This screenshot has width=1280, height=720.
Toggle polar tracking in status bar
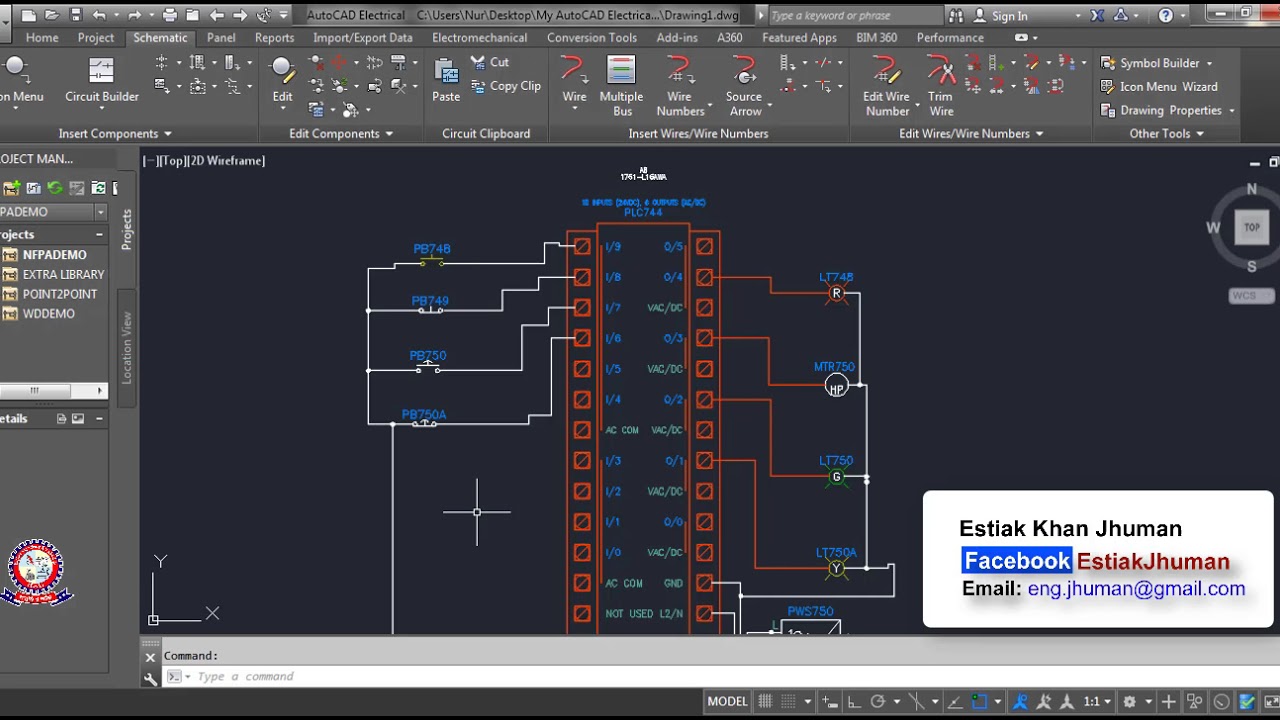click(x=878, y=702)
